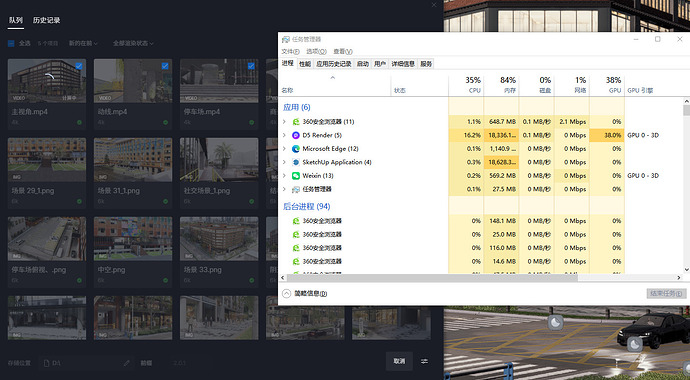The width and height of the screenshot is (690, 380).
Task: Expand the Weixin (13) process group
Action: pos(284,175)
